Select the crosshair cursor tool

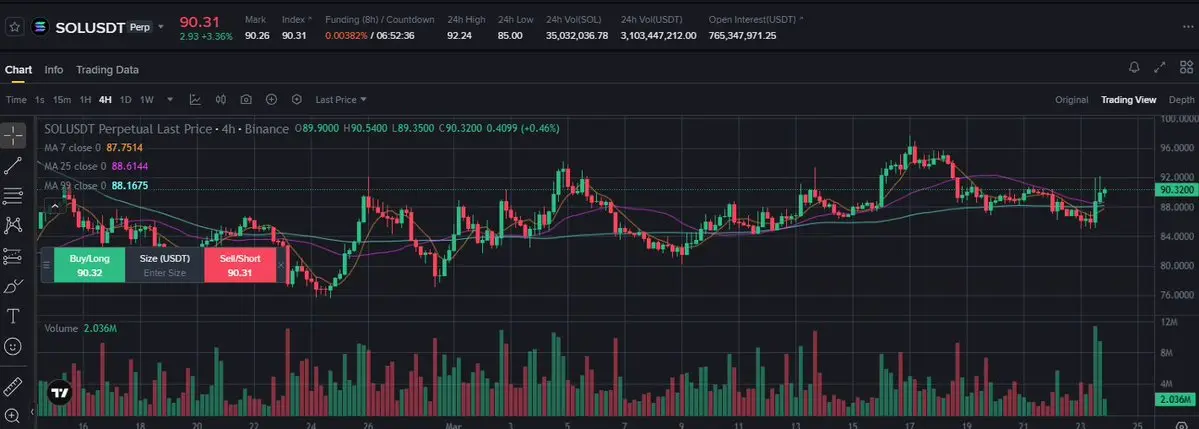pos(13,135)
